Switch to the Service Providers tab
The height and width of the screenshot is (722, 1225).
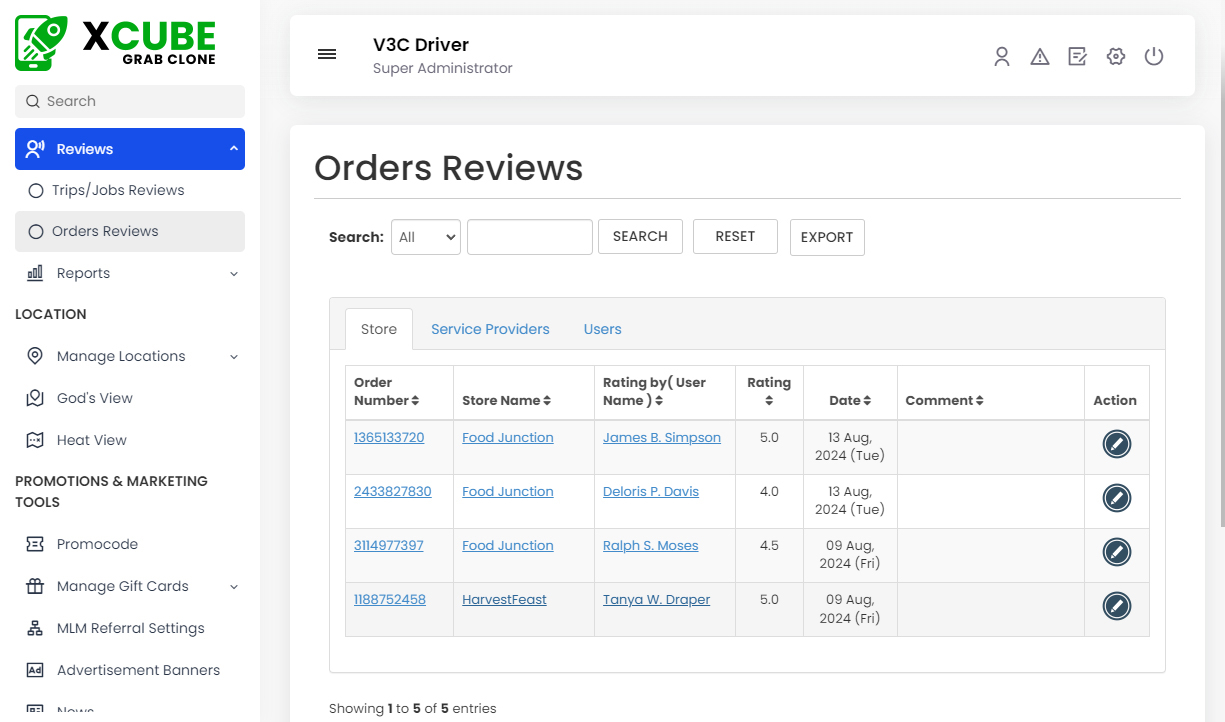490,328
